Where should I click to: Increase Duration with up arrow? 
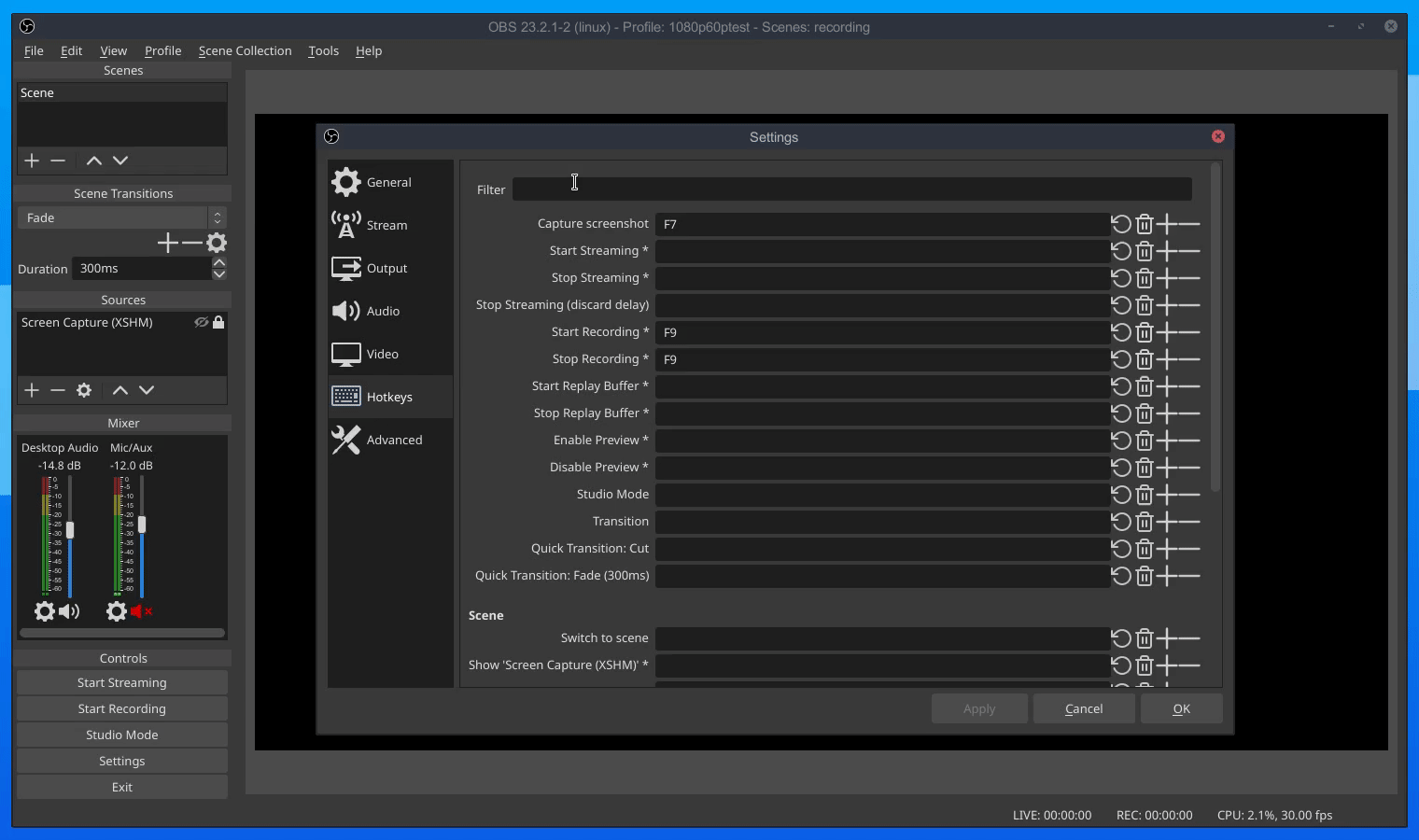[x=219, y=263]
